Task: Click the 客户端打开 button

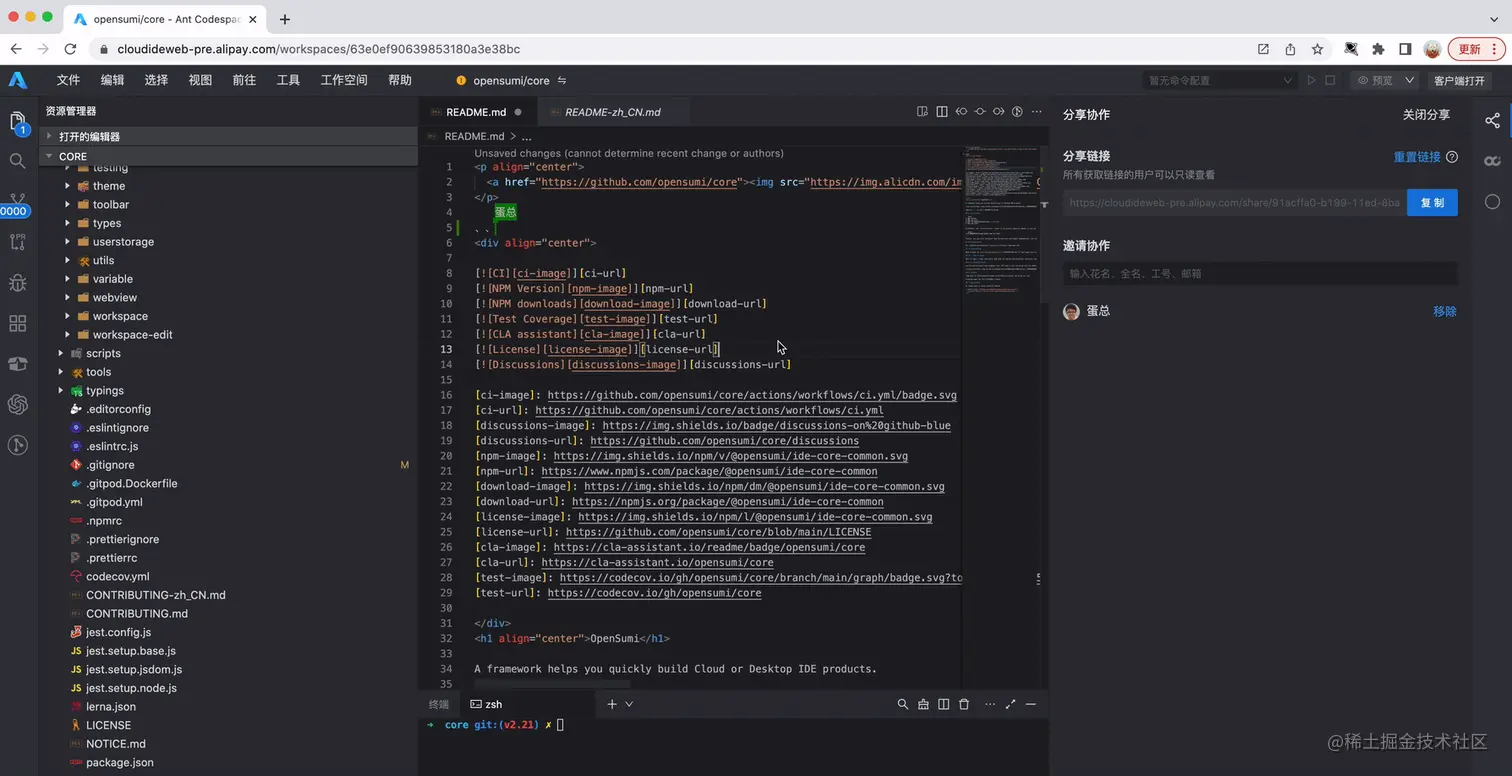Action: pyautogui.click(x=1459, y=81)
